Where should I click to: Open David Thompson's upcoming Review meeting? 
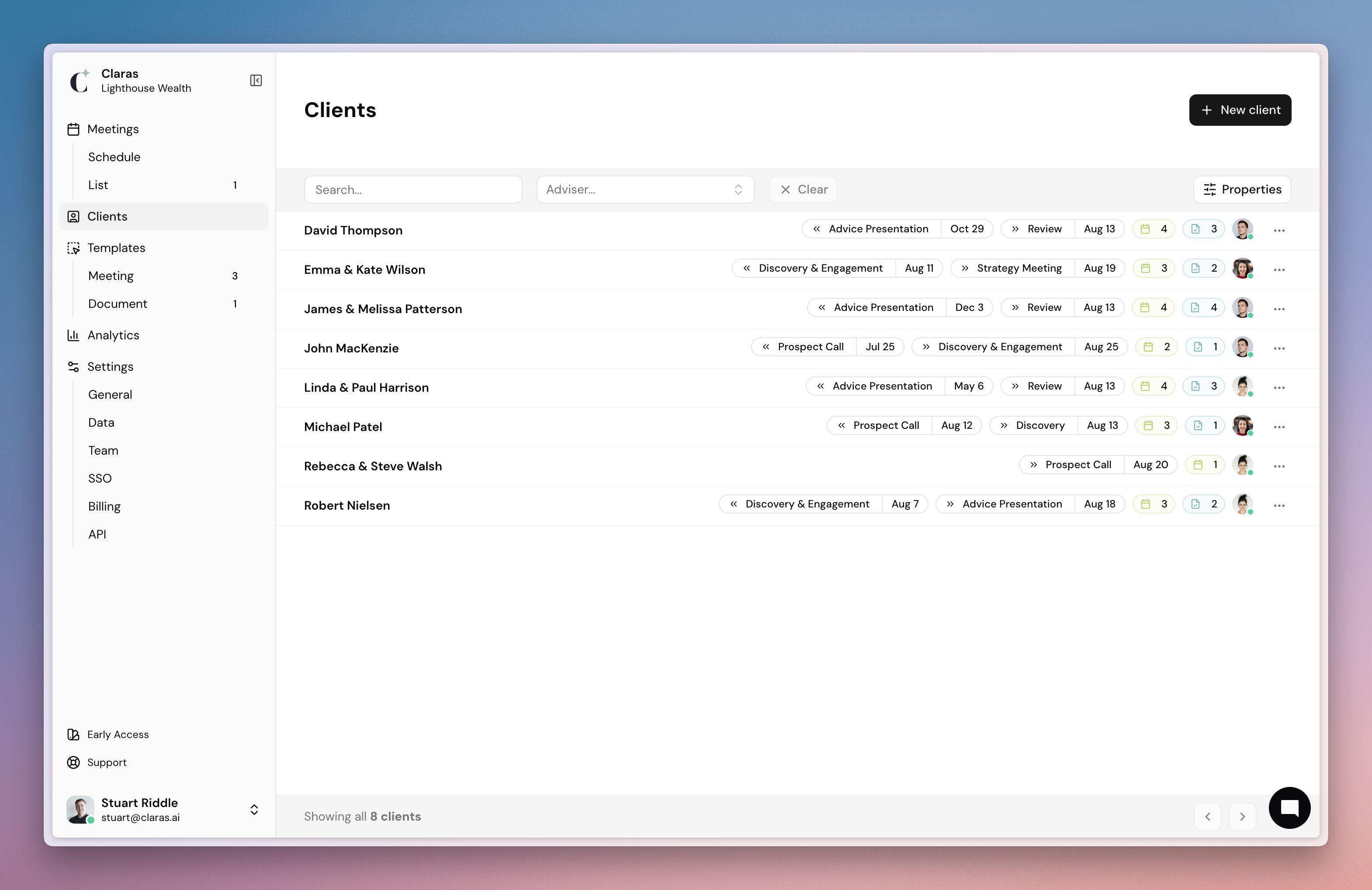point(1063,229)
